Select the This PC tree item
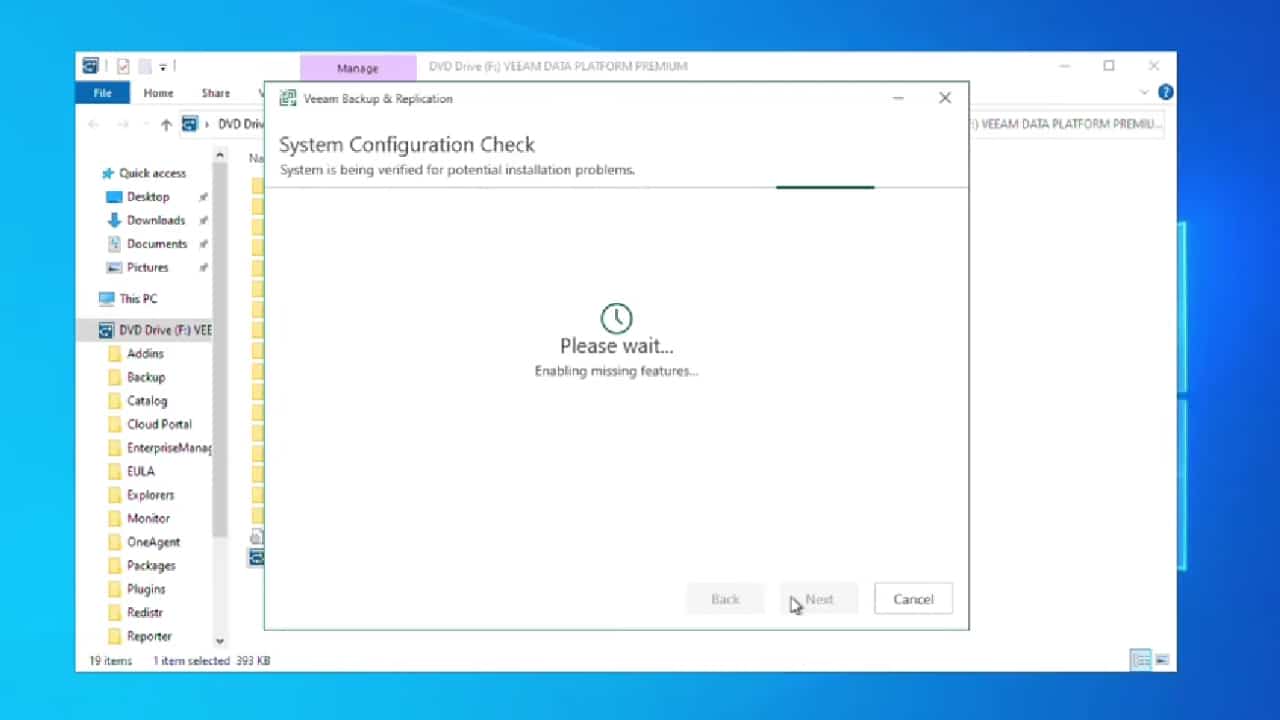This screenshot has height=720, width=1280. pyautogui.click(x=138, y=298)
